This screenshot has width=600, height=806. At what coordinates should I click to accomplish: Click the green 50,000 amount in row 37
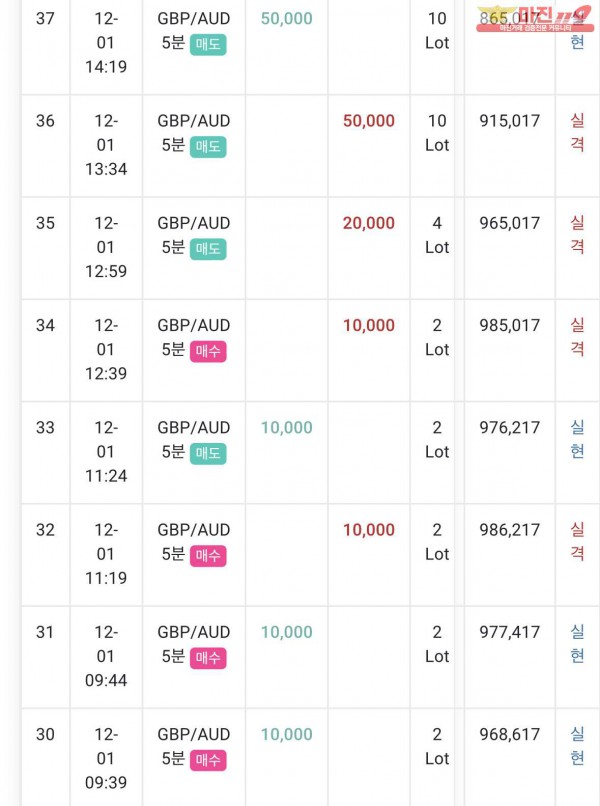pyautogui.click(x=286, y=18)
